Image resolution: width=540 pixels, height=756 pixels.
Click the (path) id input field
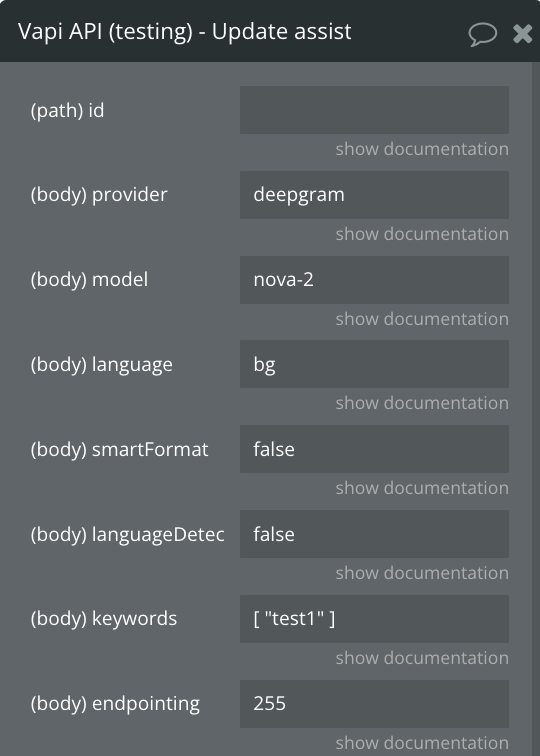pyautogui.click(x=374, y=110)
